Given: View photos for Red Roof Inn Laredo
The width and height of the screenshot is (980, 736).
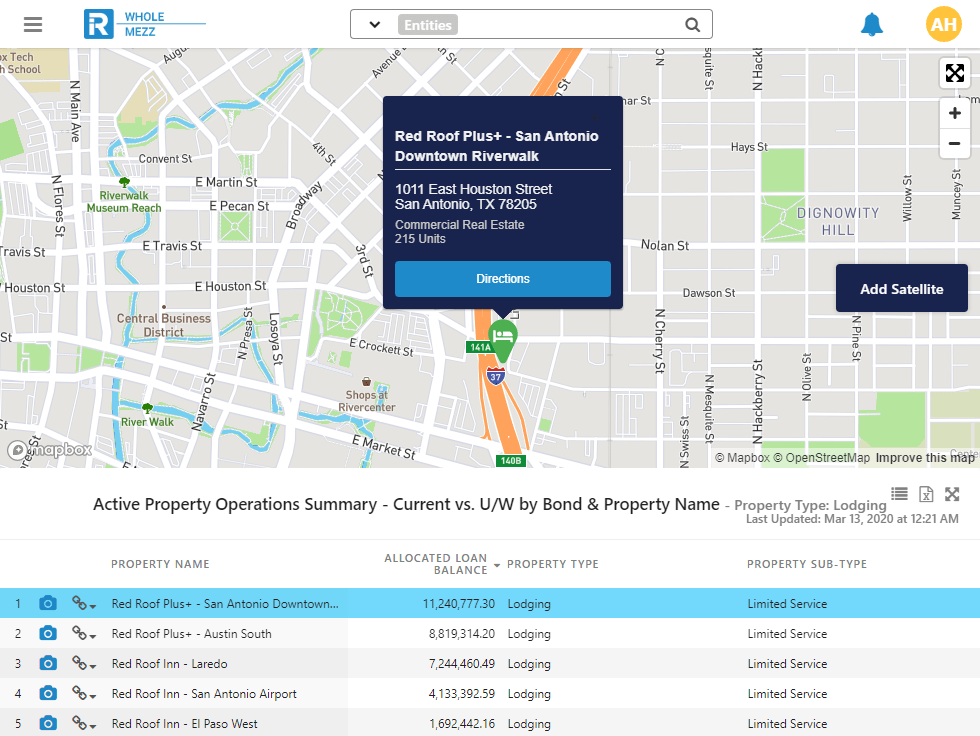Looking at the screenshot, I should click(48, 663).
